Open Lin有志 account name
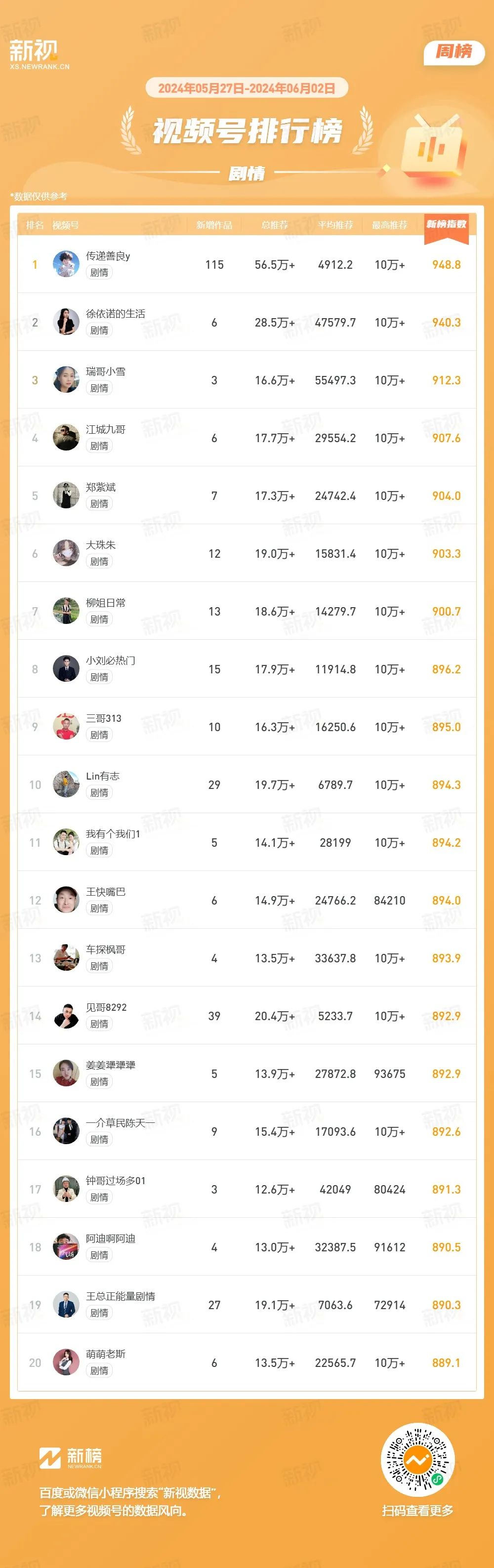 click(103, 776)
